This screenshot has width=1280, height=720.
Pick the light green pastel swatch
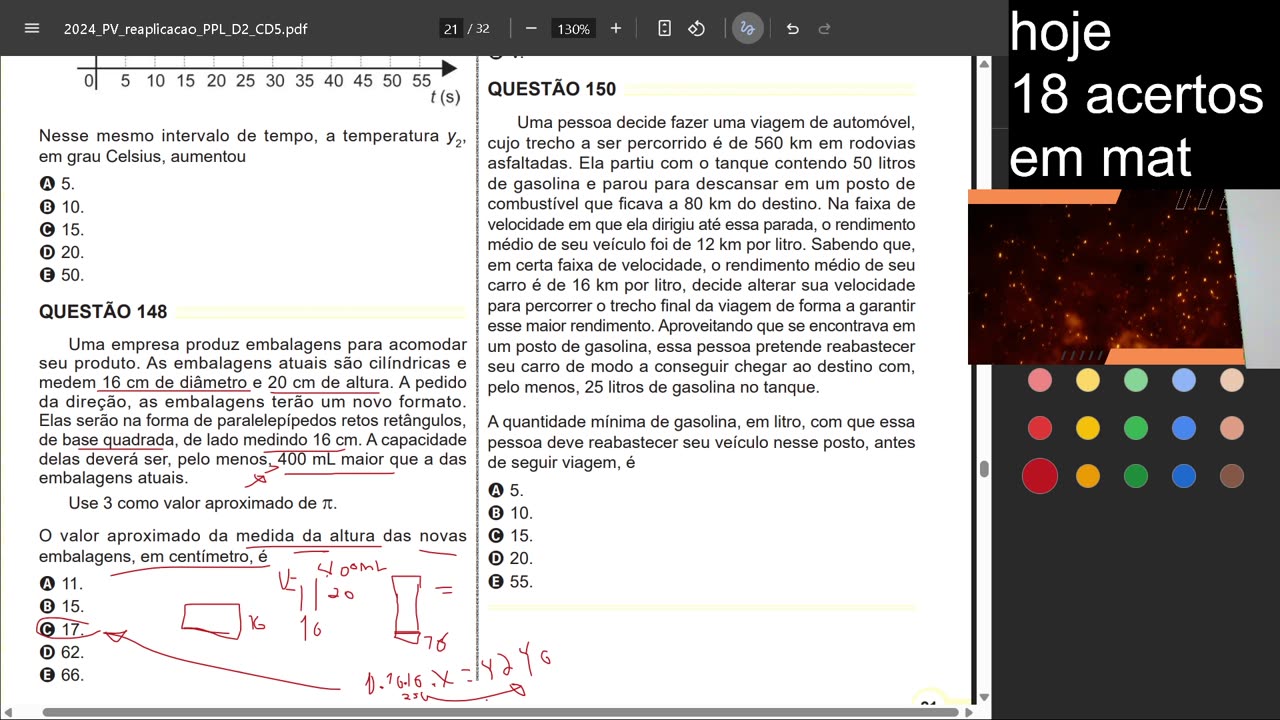pos(1136,380)
